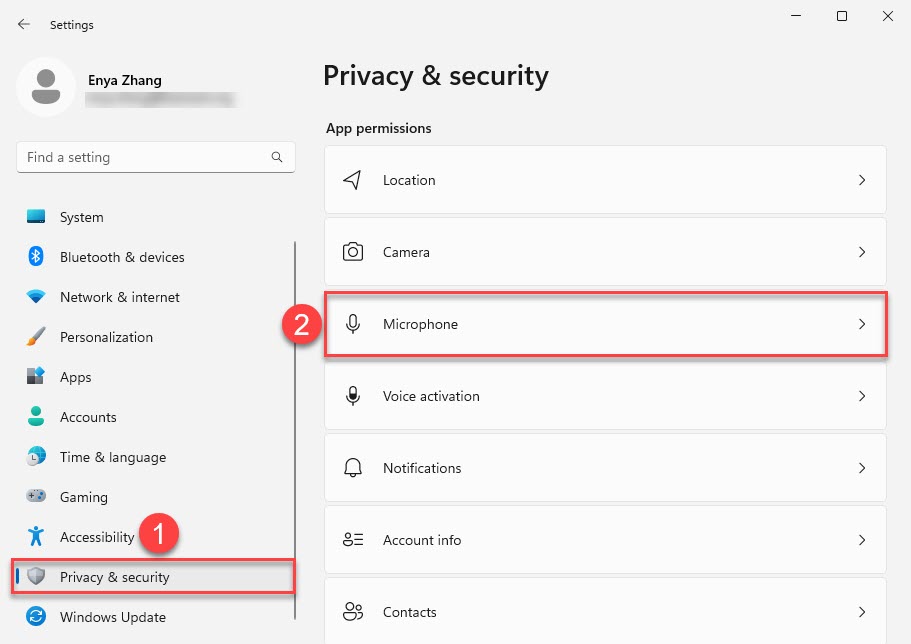This screenshot has width=911, height=644.
Task: Expand the Account info chevron
Action: coord(862,540)
